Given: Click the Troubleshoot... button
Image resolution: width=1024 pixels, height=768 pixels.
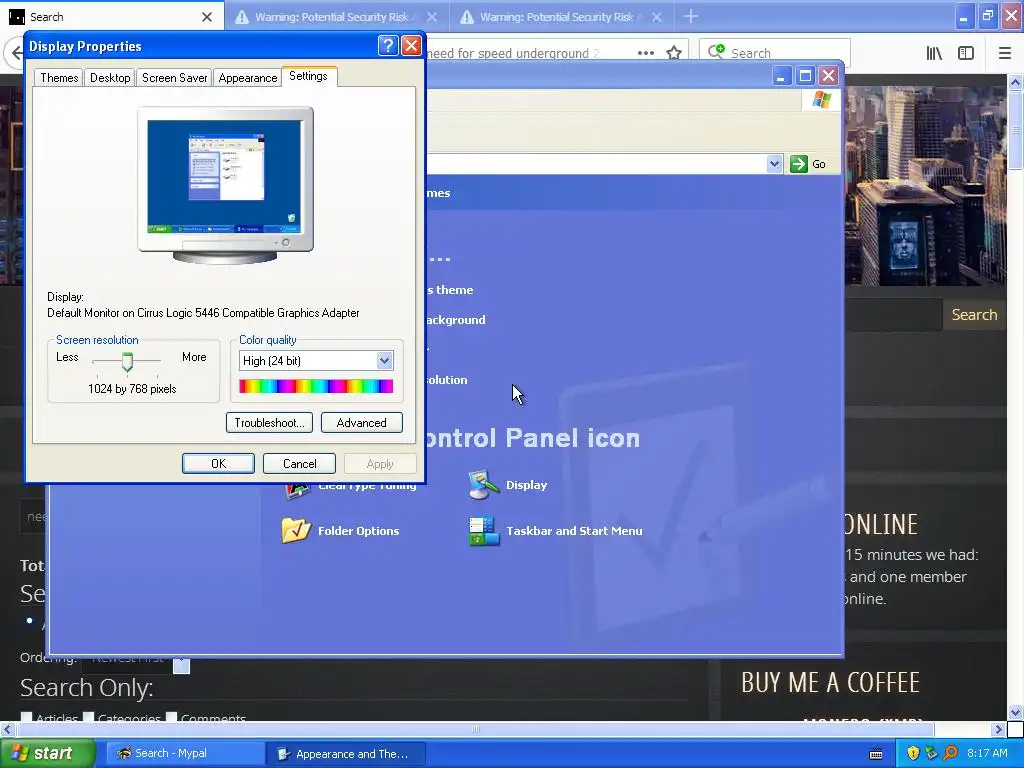Looking at the screenshot, I should tap(269, 423).
